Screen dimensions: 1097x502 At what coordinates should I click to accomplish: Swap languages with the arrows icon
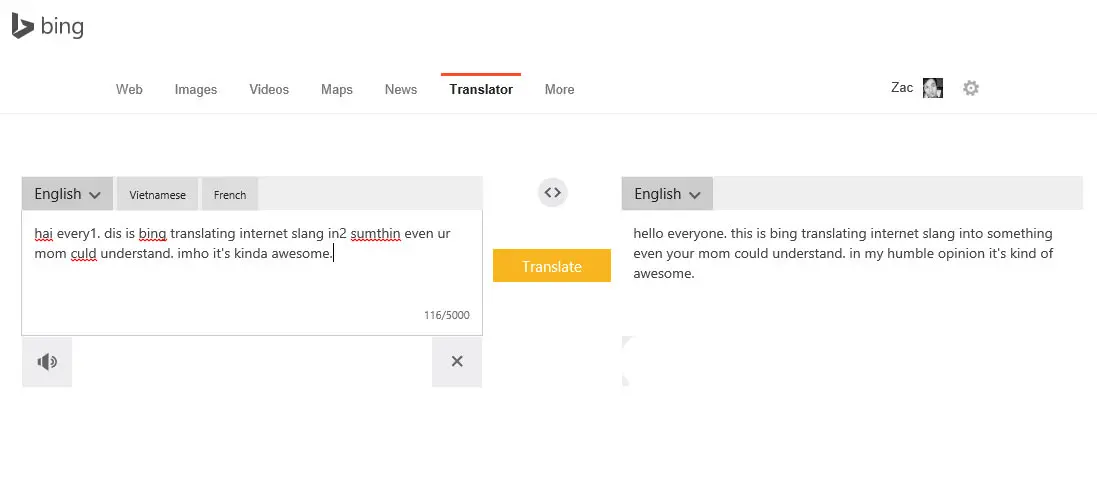[x=553, y=192]
